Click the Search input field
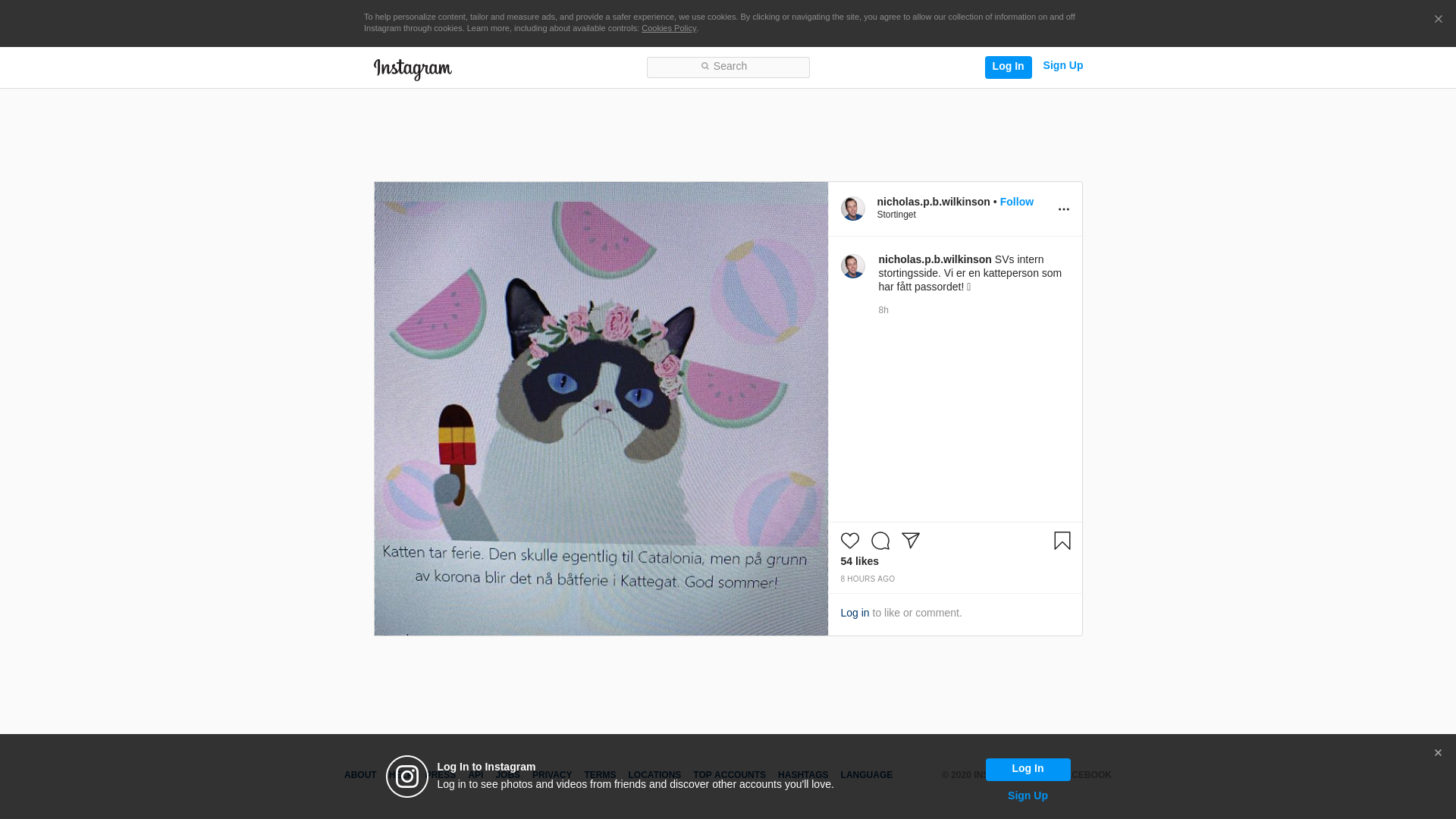This screenshot has height=819, width=1456. click(728, 67)
